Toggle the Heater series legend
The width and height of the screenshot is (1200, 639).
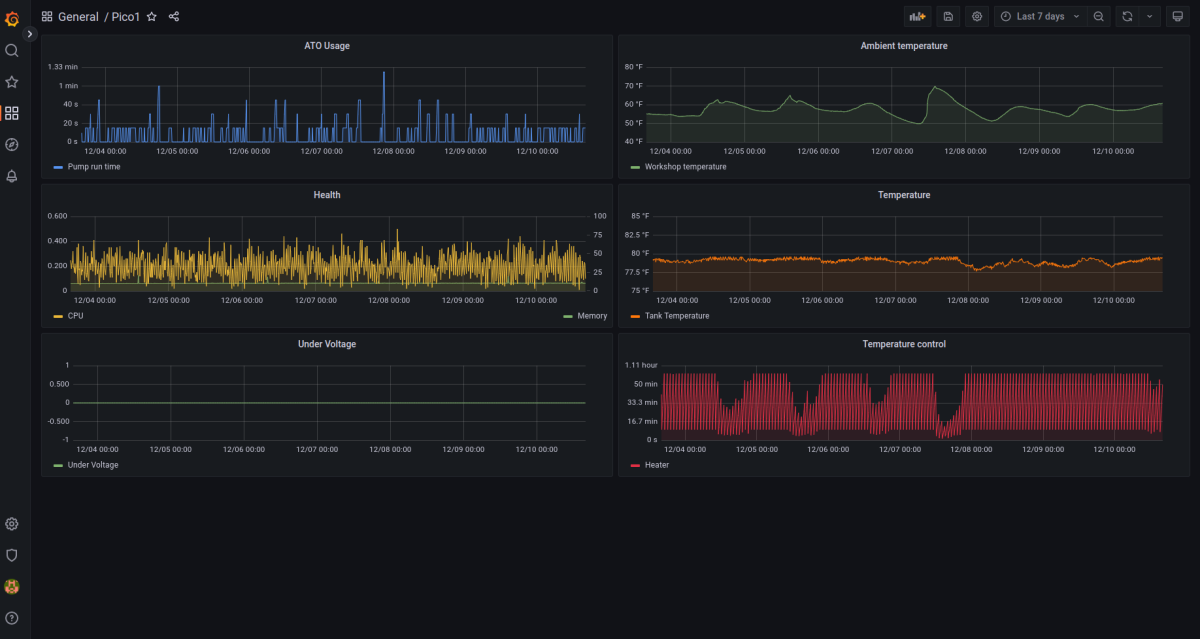(x=657, y=465)
